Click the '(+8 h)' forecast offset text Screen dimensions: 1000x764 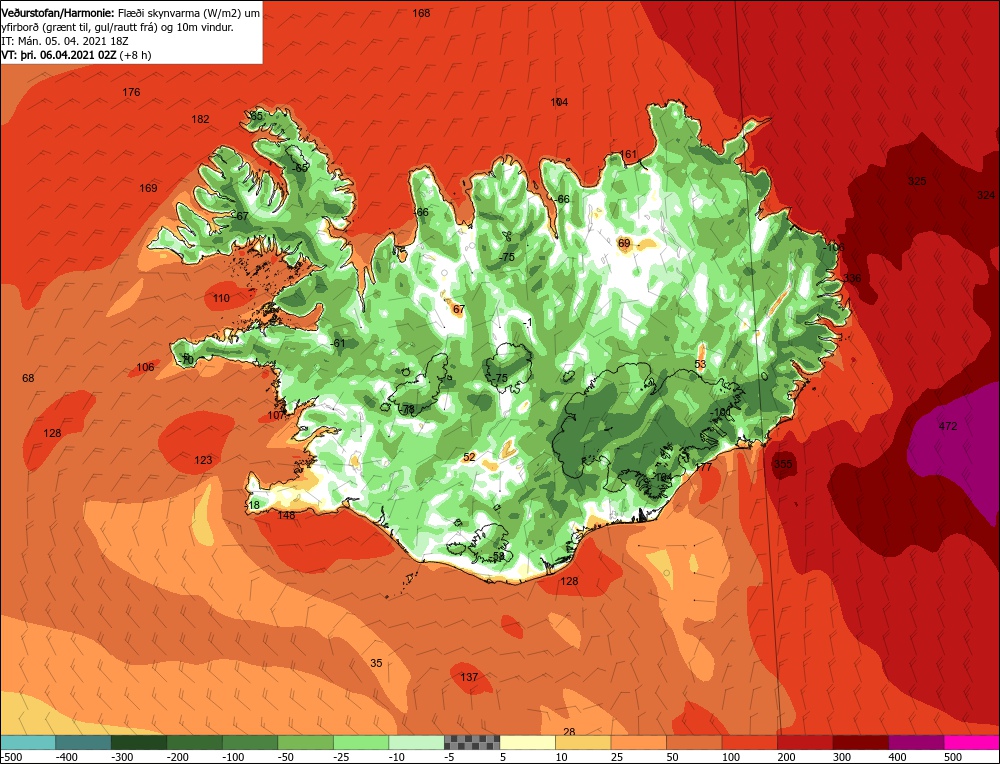click(135, 55)
